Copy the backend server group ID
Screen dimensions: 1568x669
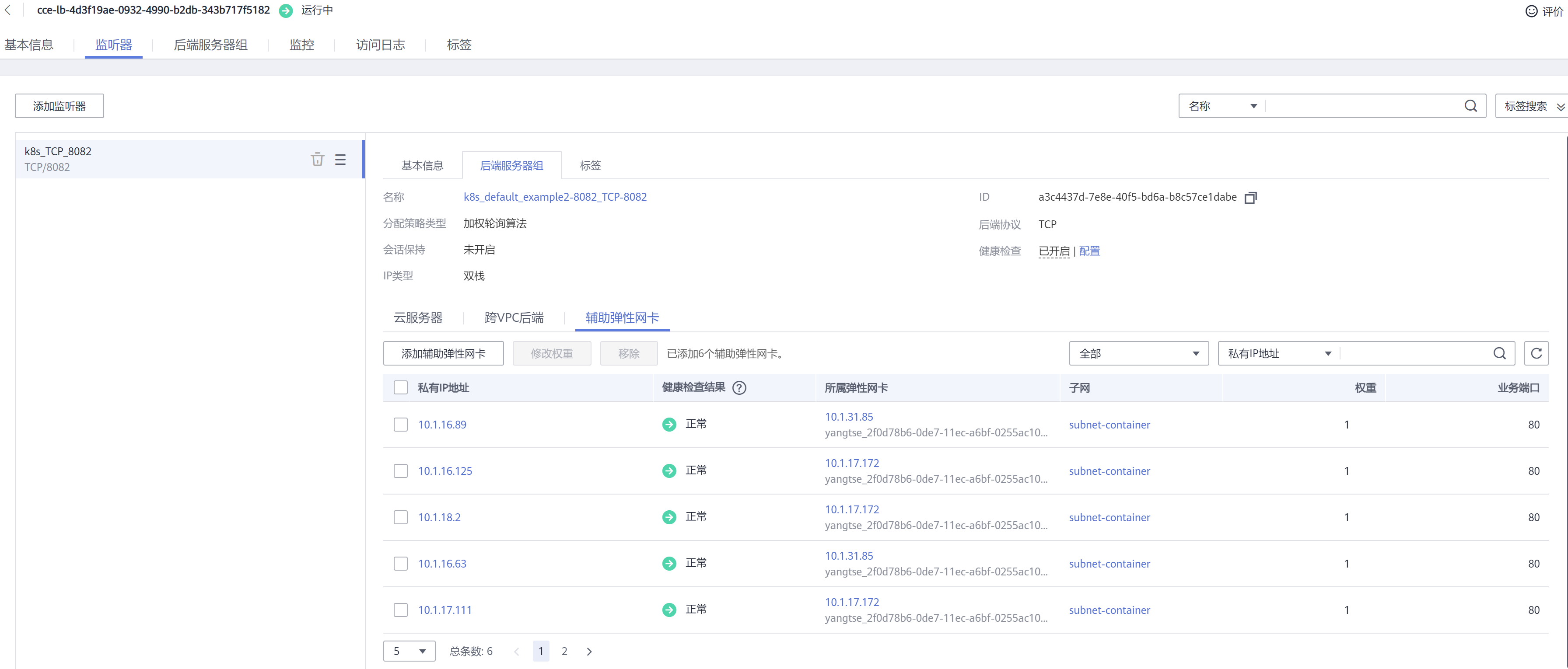[1250, 198]
